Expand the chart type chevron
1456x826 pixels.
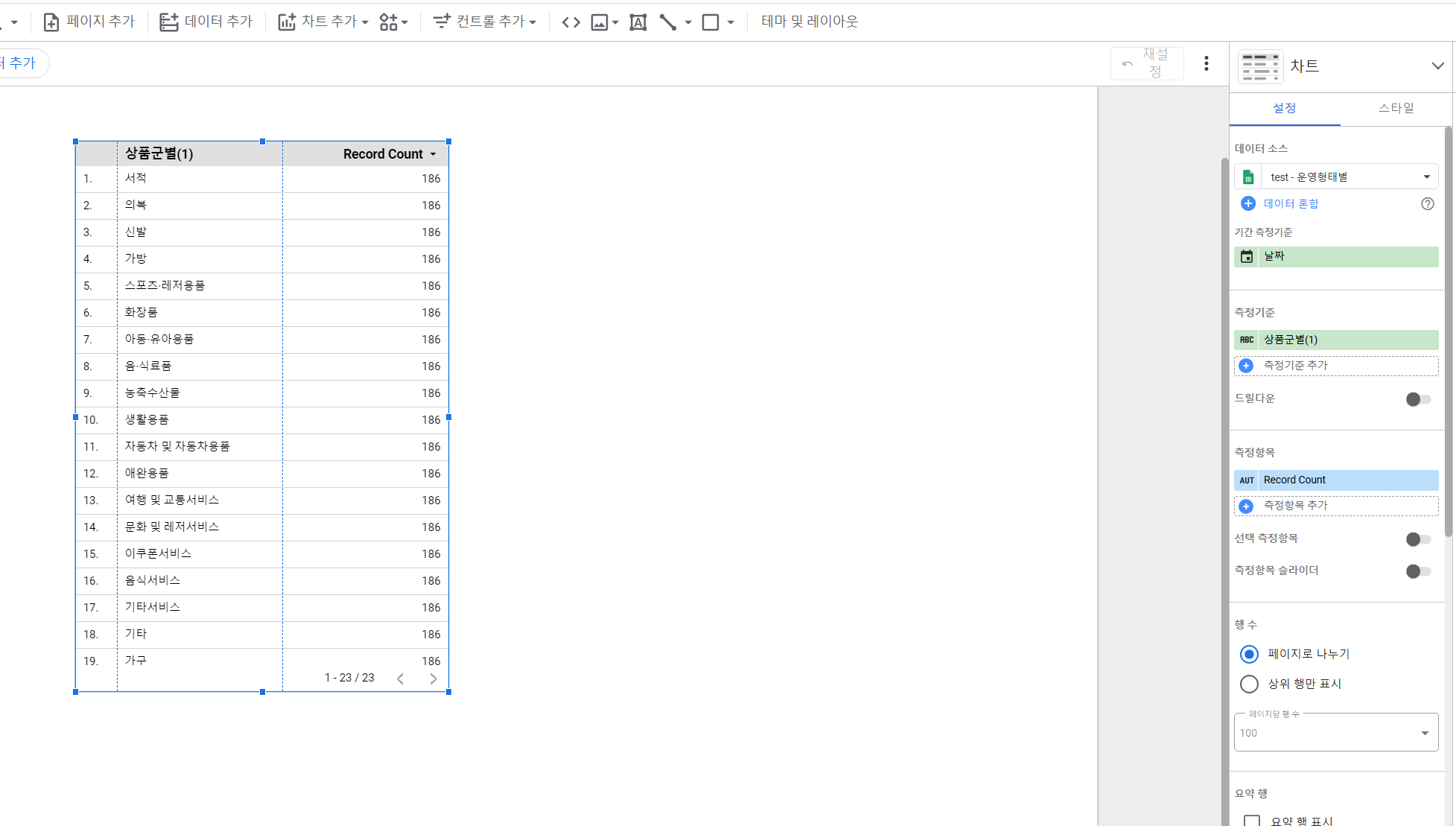pyautogui.click(x=1437, y=66)
